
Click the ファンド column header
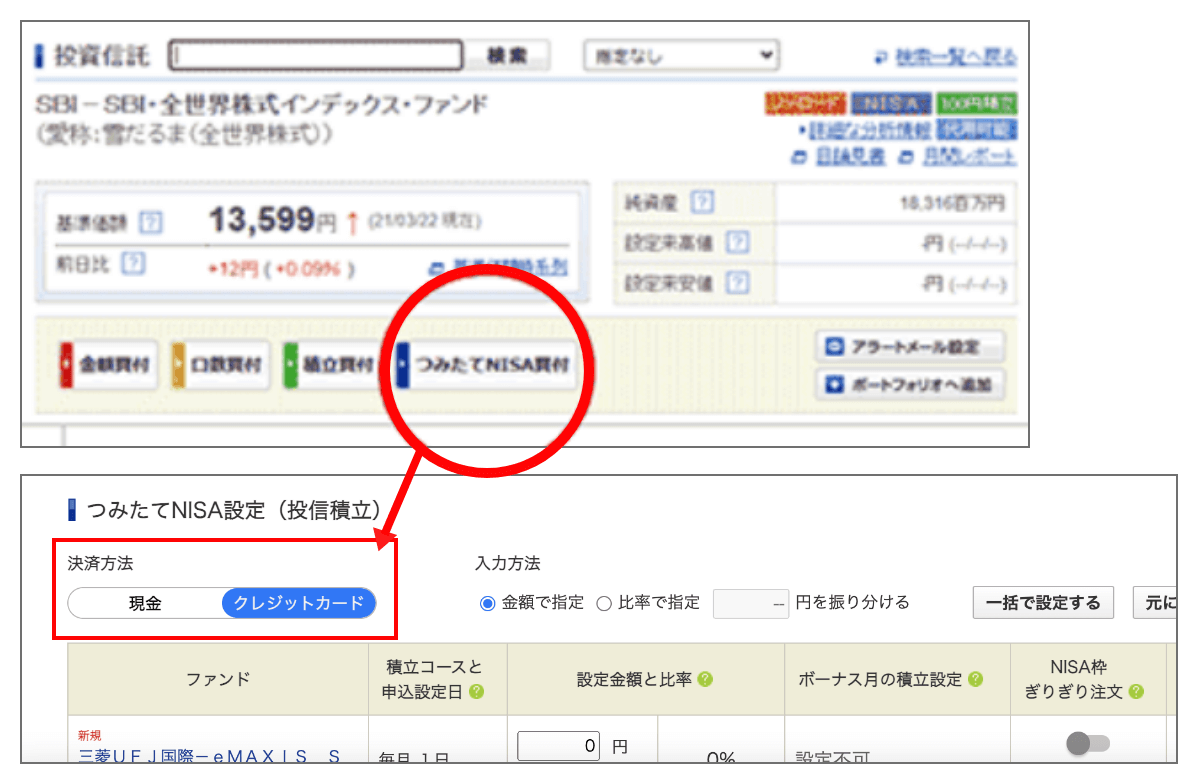218,679
